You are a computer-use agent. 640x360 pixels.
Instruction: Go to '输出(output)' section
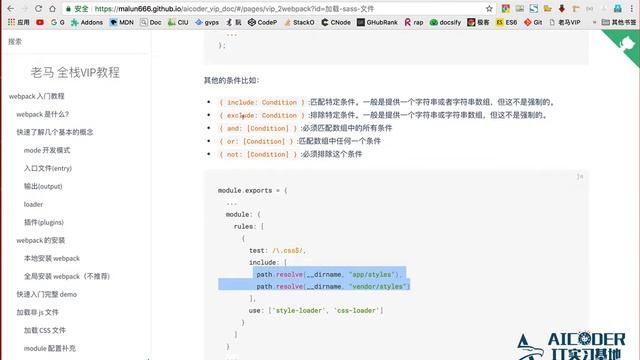[x=43, y=186]
